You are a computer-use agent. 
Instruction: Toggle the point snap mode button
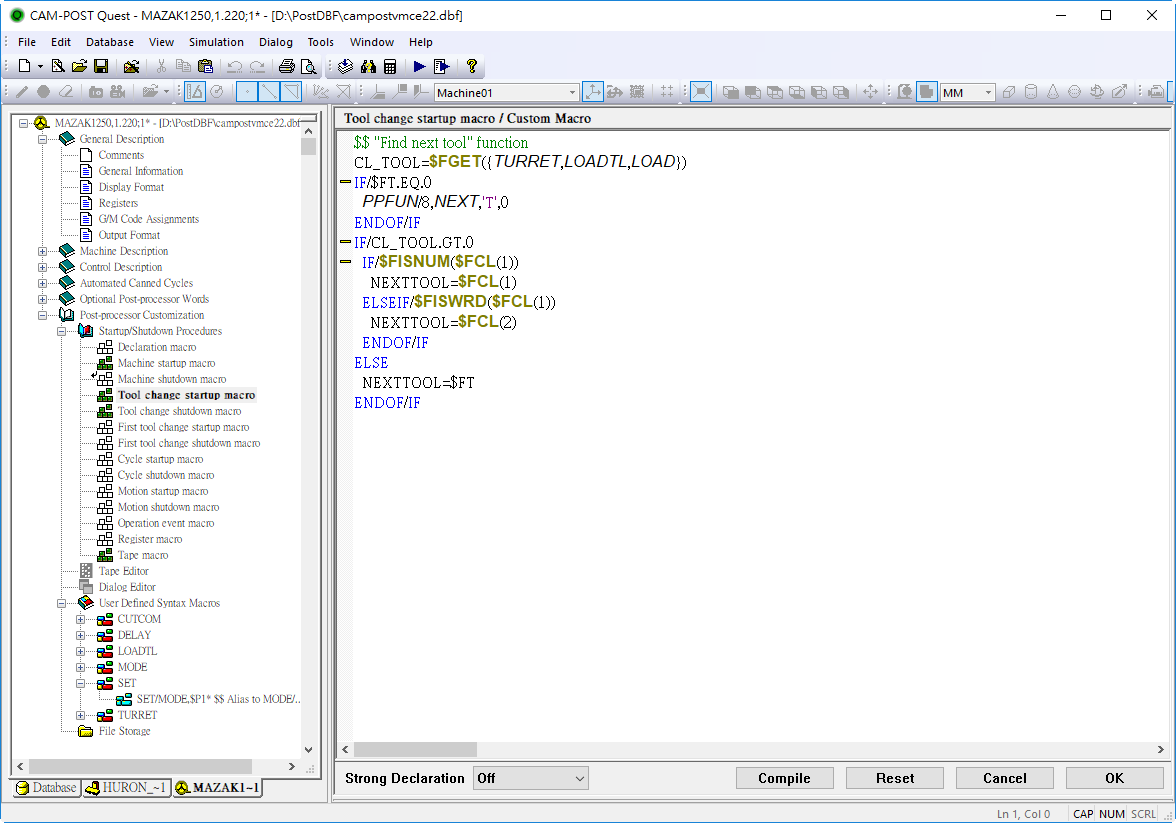(x=247, y=92)
